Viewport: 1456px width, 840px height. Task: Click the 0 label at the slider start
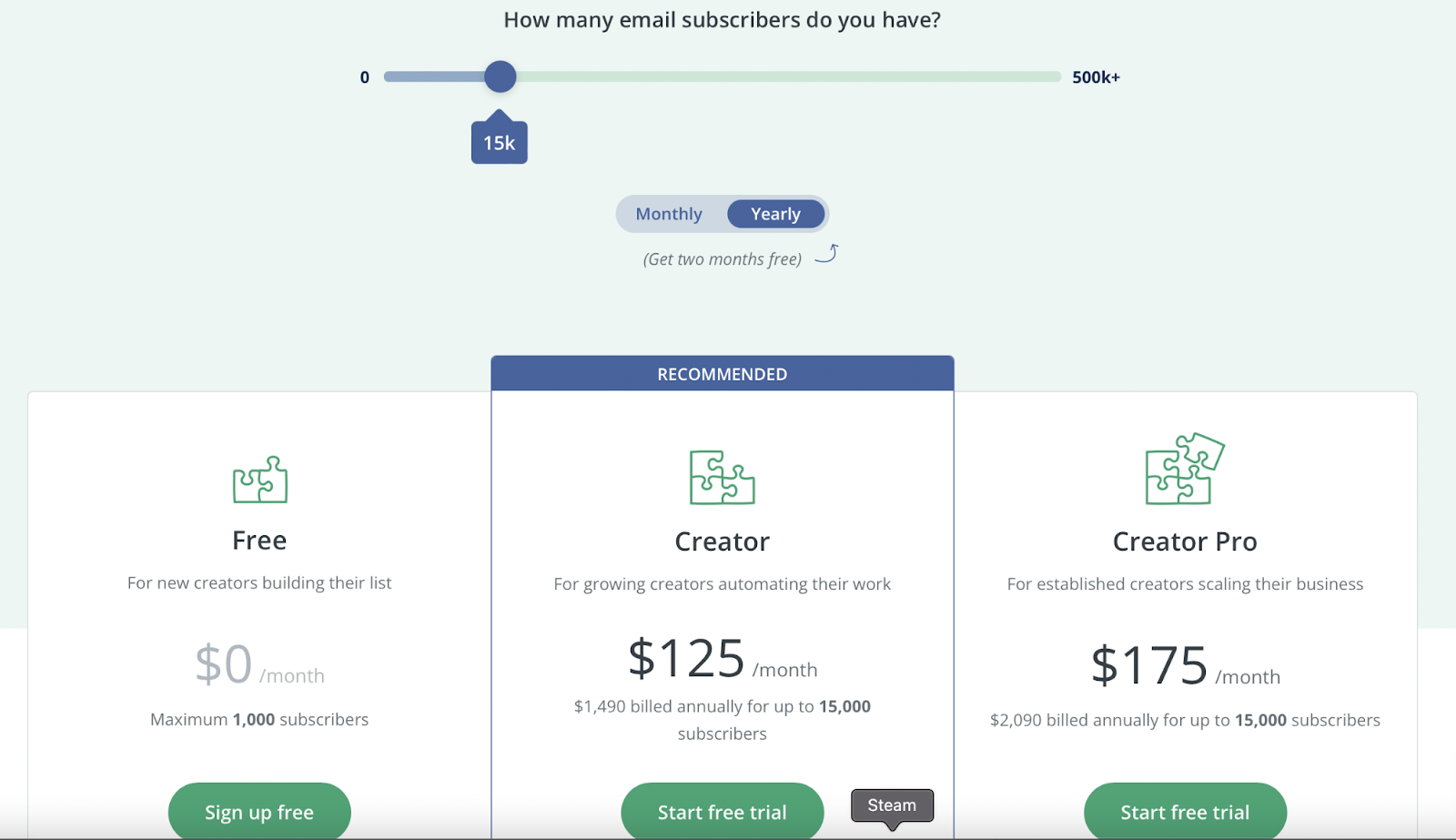[x=365, y=77]
